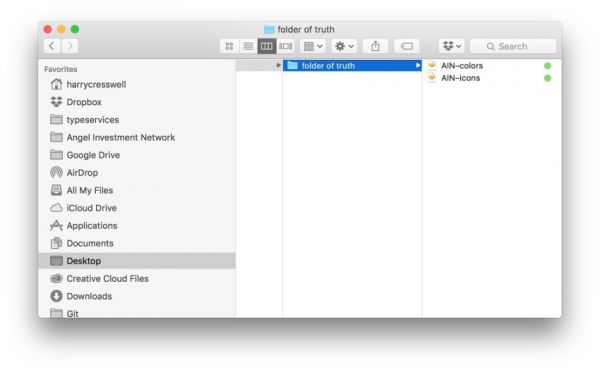Select Documents in the sidebar
Screen dimensions: 600x372
pyautogui.click(x=137, y=243)
